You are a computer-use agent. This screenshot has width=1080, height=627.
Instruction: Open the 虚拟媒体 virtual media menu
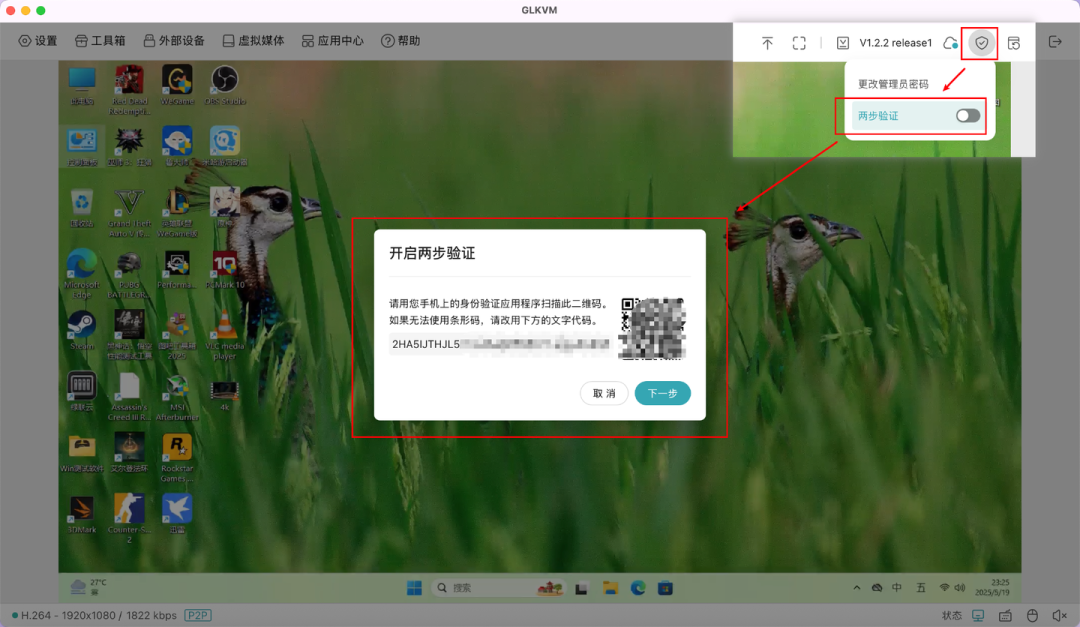pos(253,41)
